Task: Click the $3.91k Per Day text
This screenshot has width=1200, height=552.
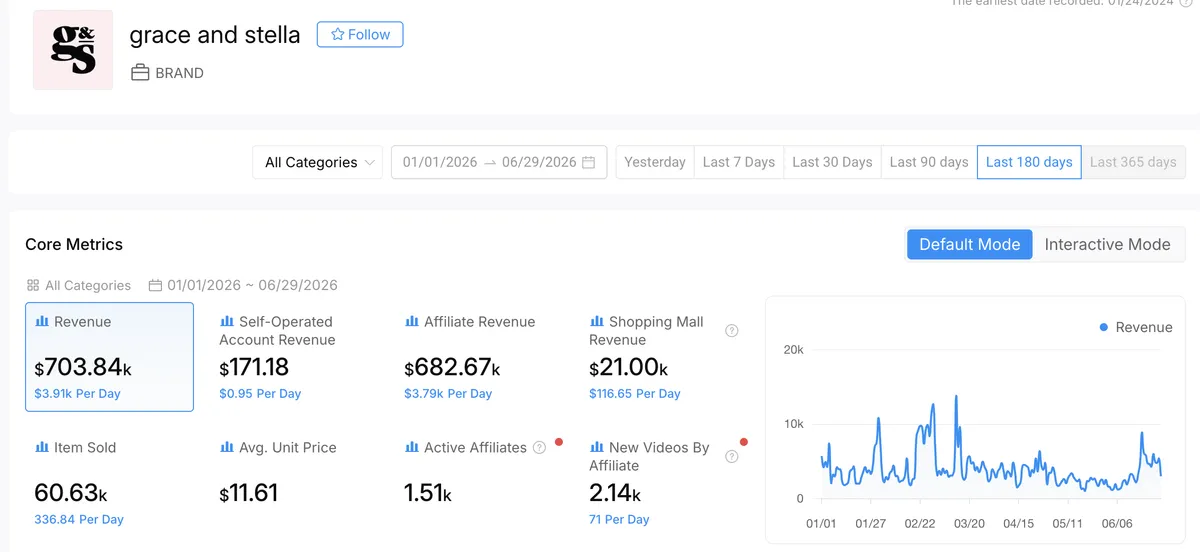Action: [x=78, y=394]
